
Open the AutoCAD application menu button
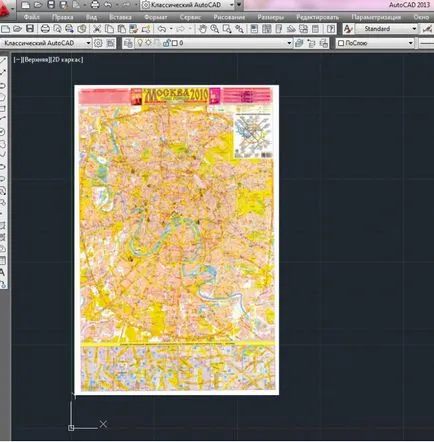[x=6, y=9]
